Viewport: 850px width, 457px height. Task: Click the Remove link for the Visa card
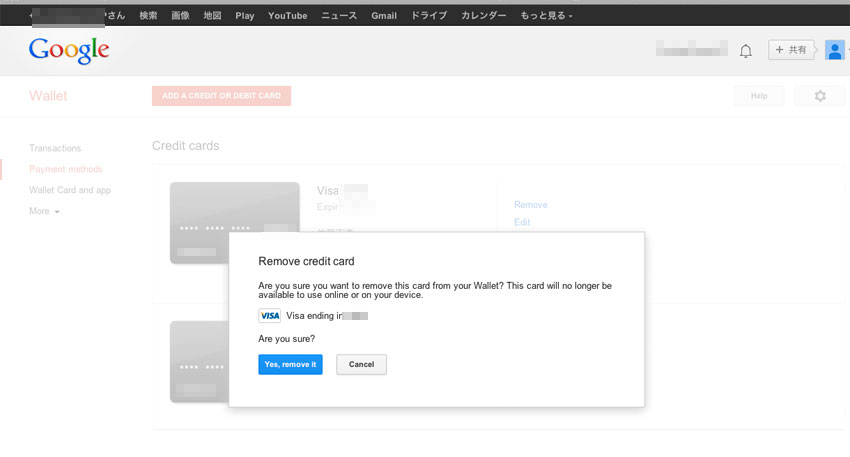coord(531,204)
